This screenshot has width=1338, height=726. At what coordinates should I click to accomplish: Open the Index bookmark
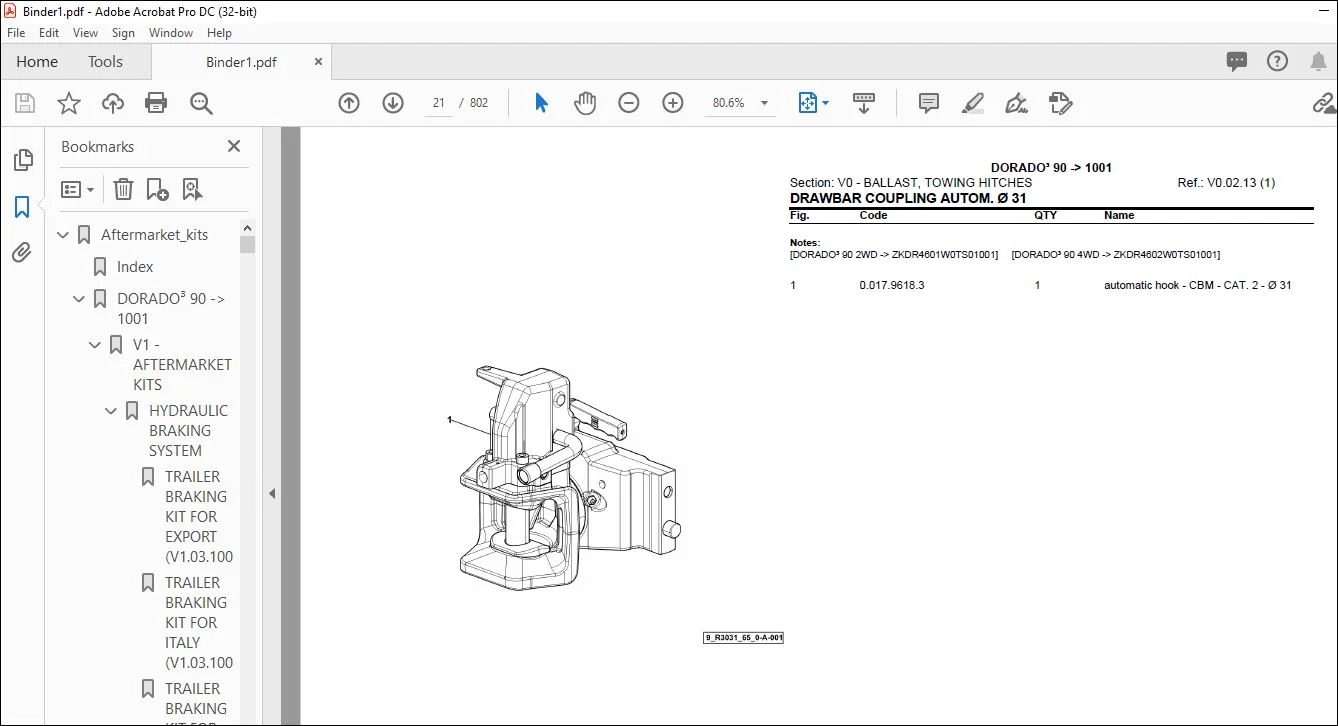(135, 267)
